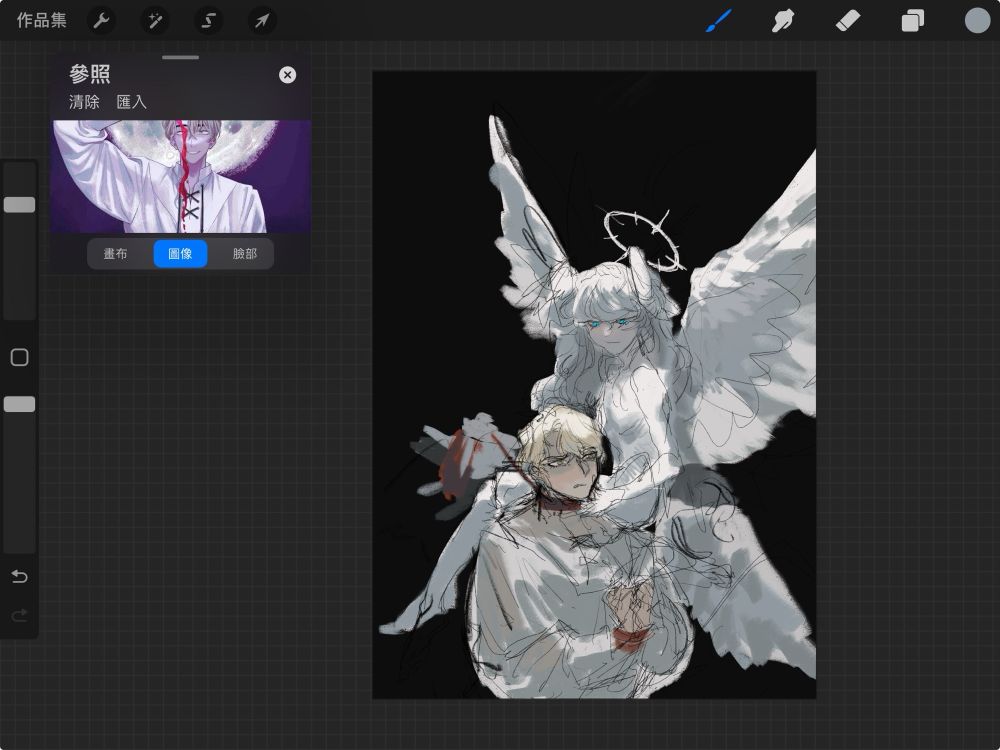Close the 參照 reference panel
Image resolution: width=1000 pixels, height=750 pixels.
287,75
